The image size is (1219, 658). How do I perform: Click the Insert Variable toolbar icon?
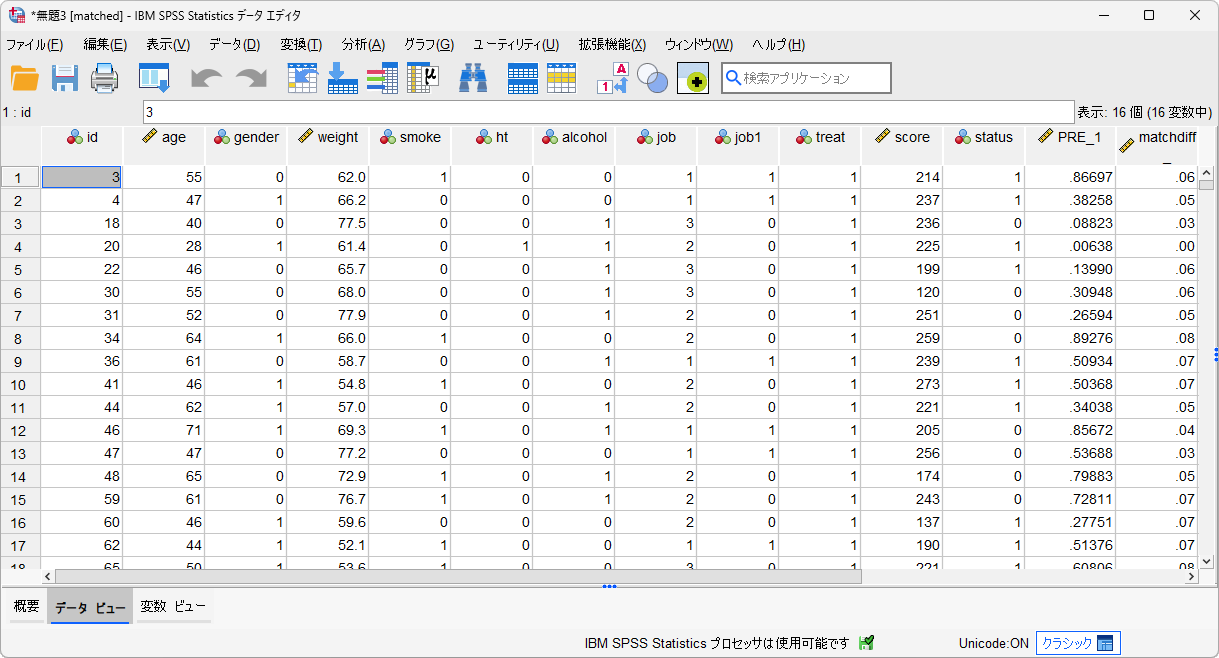[x=561, y=78]
